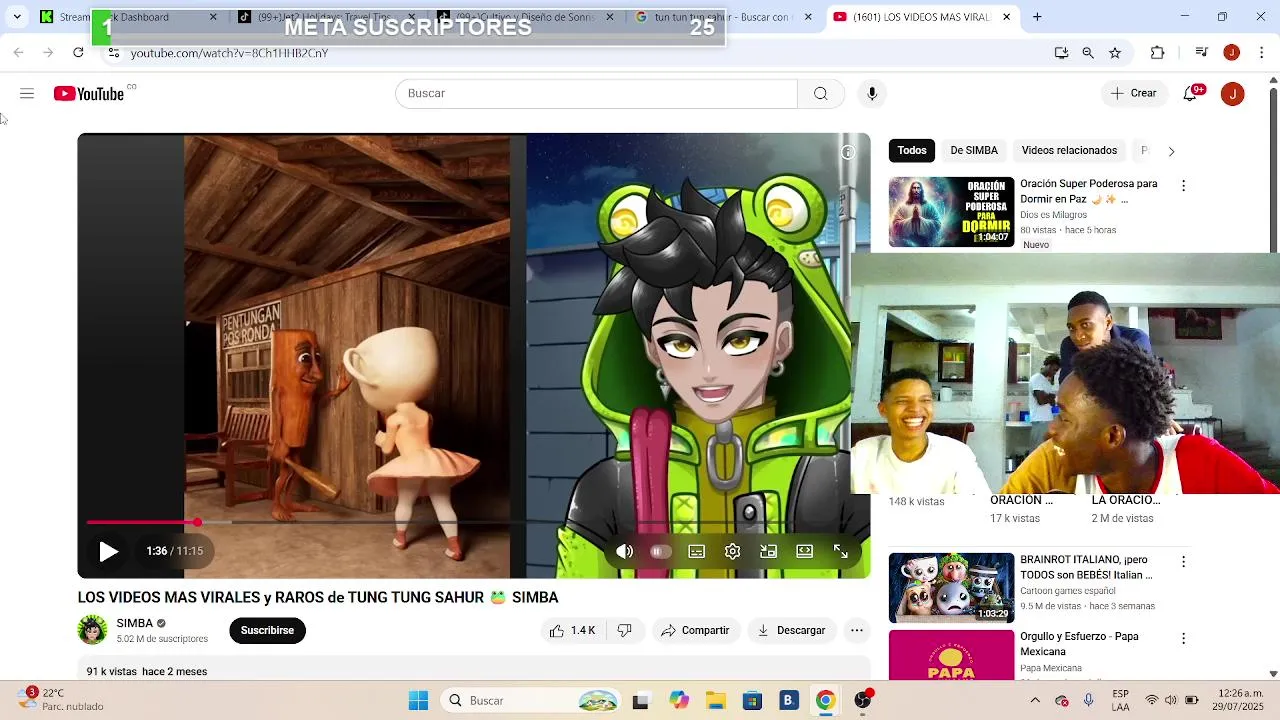Image resolution: width=1280 pixels, height=720 pixels.
Task: Bookmark this page with the star
Action: pos(1115,53)
